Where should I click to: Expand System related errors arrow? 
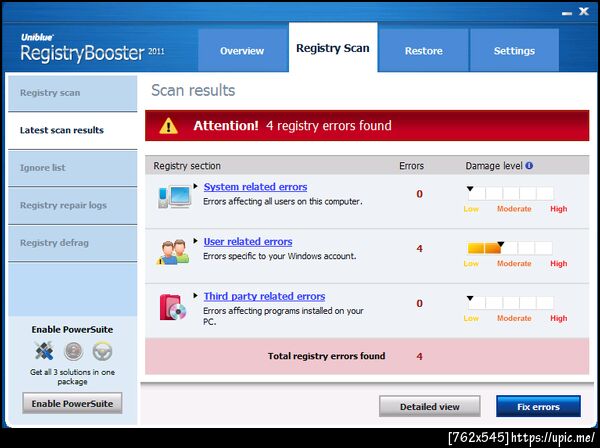pyautogui.click(x=196, y=186)
